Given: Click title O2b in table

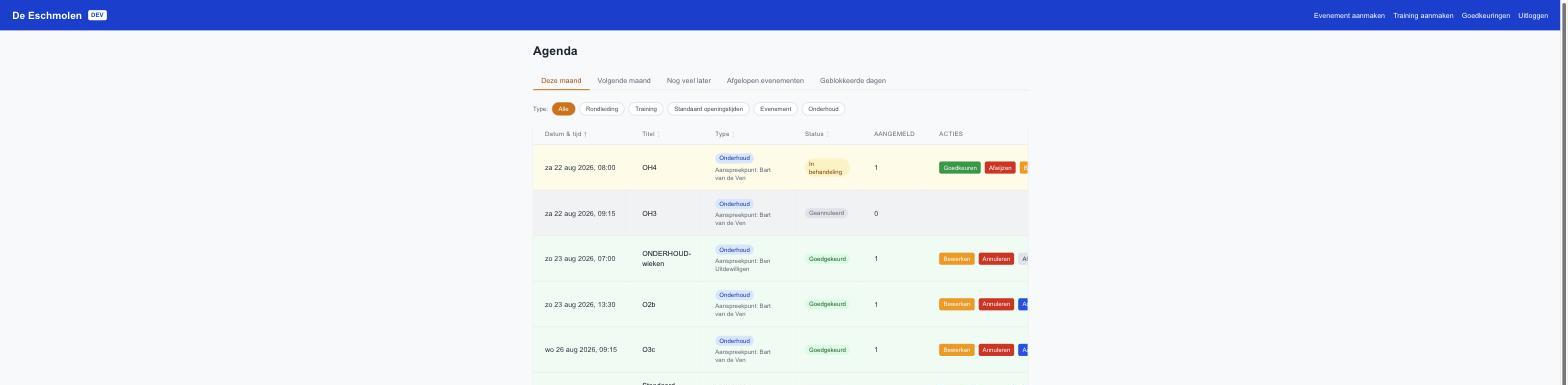Looking at the screenshot, I should pyautogui.click(x=648, y=304).
